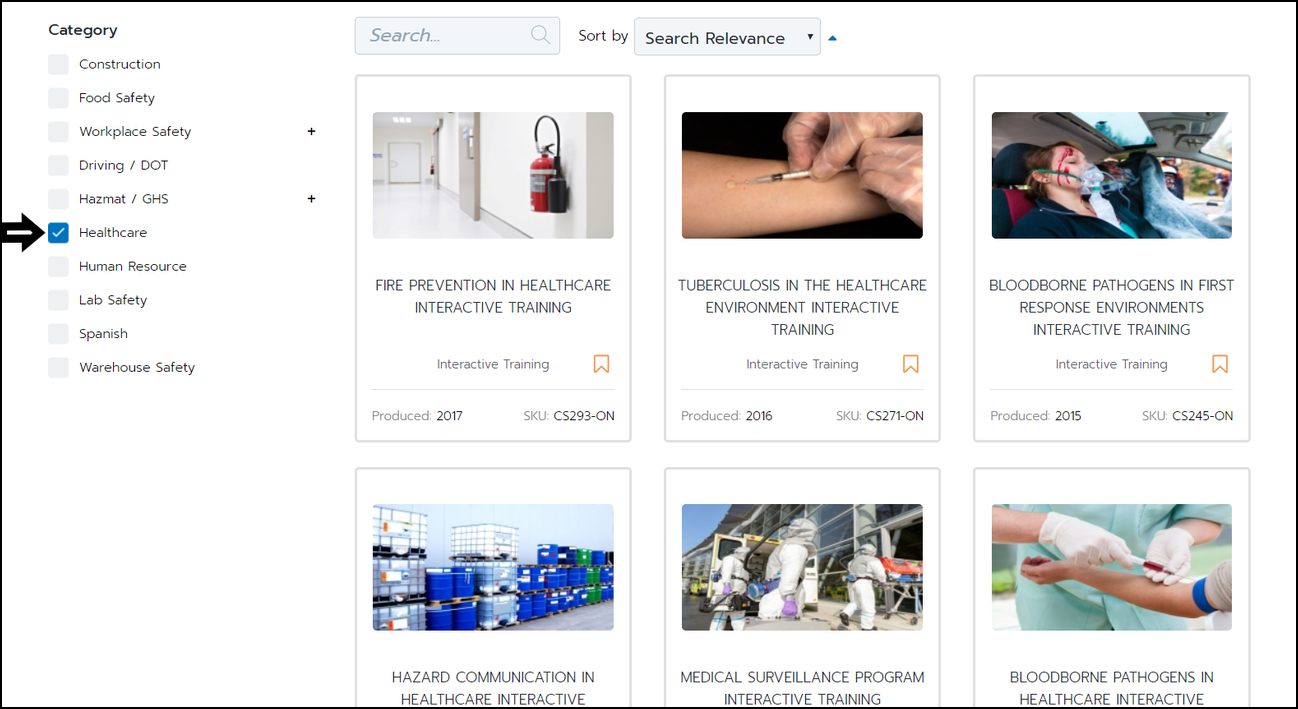Image resolution: width=1298 pixels, height=709 pixels.
Task: Click the tuberculosis skin test thumbnail
Action: (802, 175)
